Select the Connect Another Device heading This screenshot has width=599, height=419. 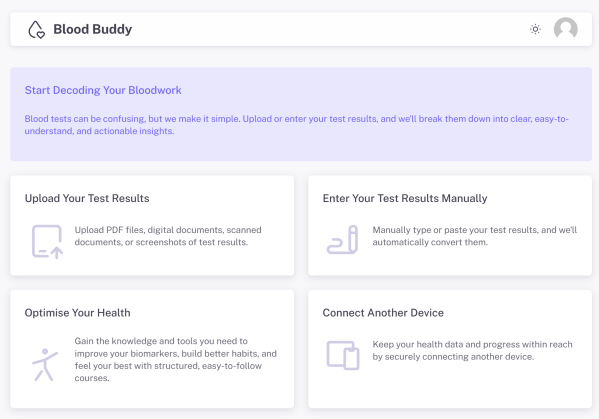click(x=383, y=313)
